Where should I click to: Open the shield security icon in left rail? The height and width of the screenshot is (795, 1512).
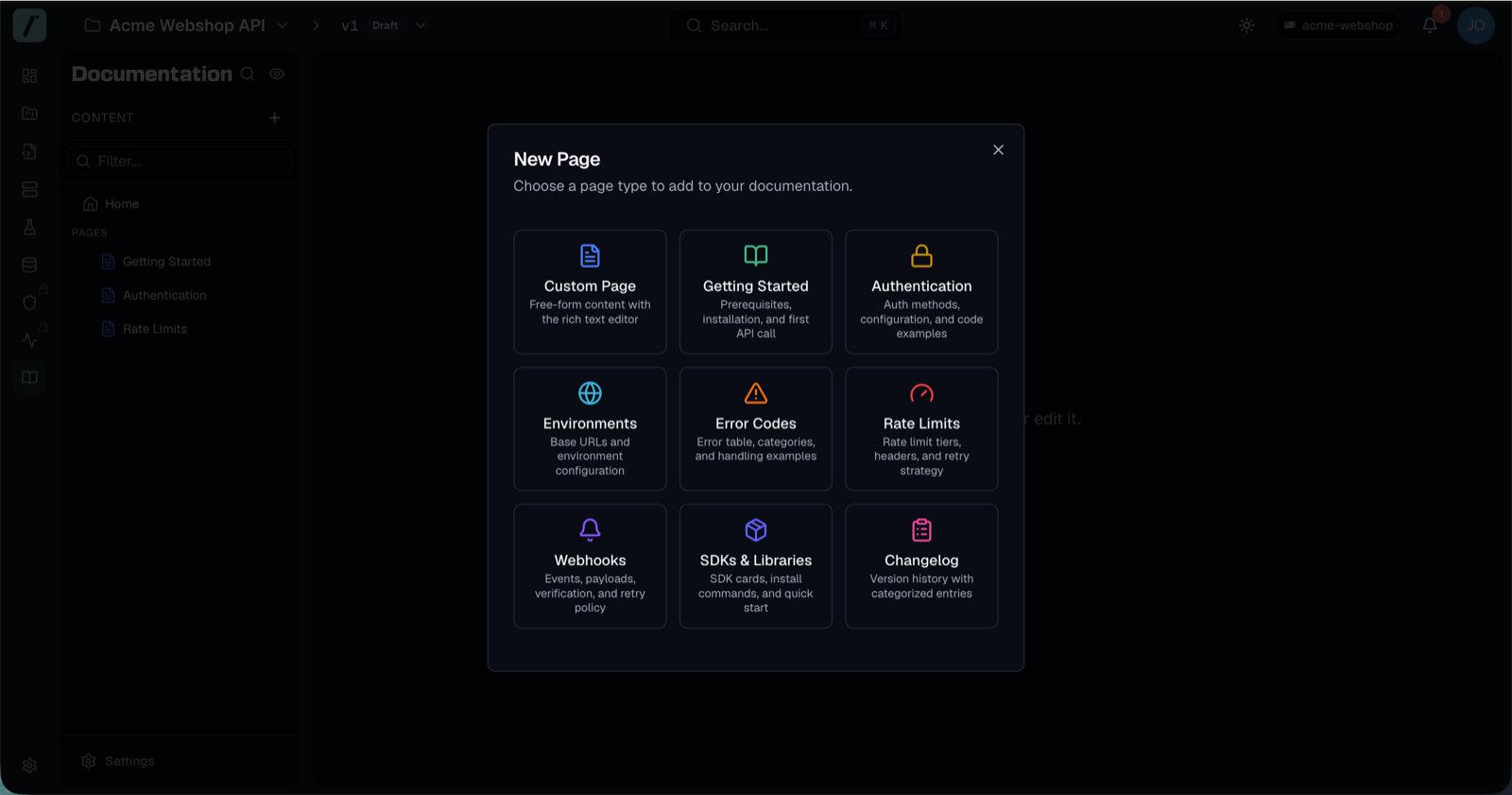(x=29, y=302)
